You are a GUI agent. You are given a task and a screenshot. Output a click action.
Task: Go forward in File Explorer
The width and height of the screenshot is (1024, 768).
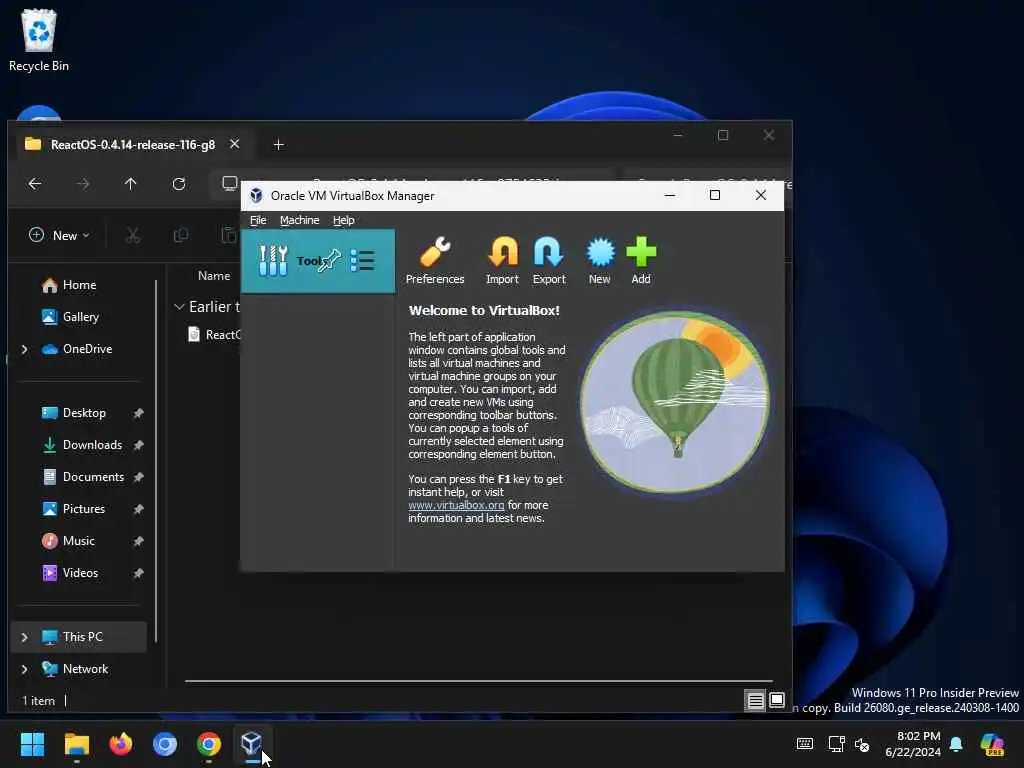83,184
